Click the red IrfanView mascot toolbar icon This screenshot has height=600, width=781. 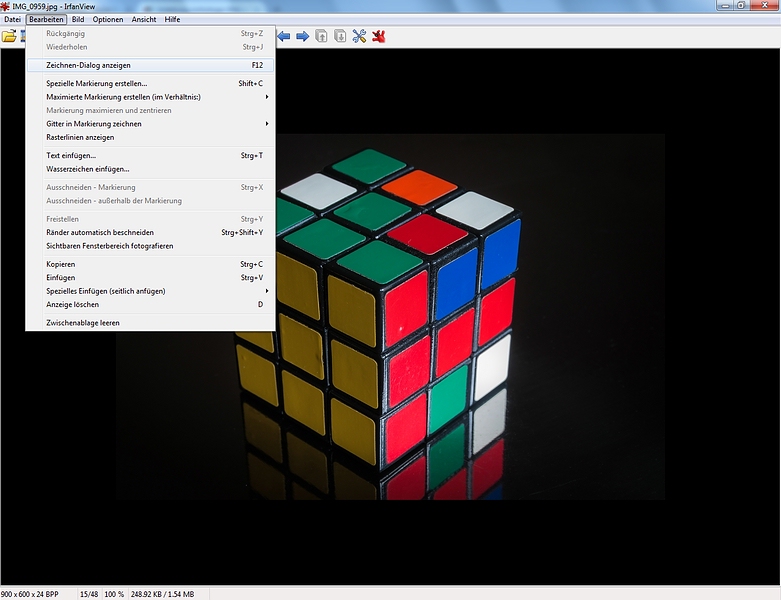coord(379,37)
